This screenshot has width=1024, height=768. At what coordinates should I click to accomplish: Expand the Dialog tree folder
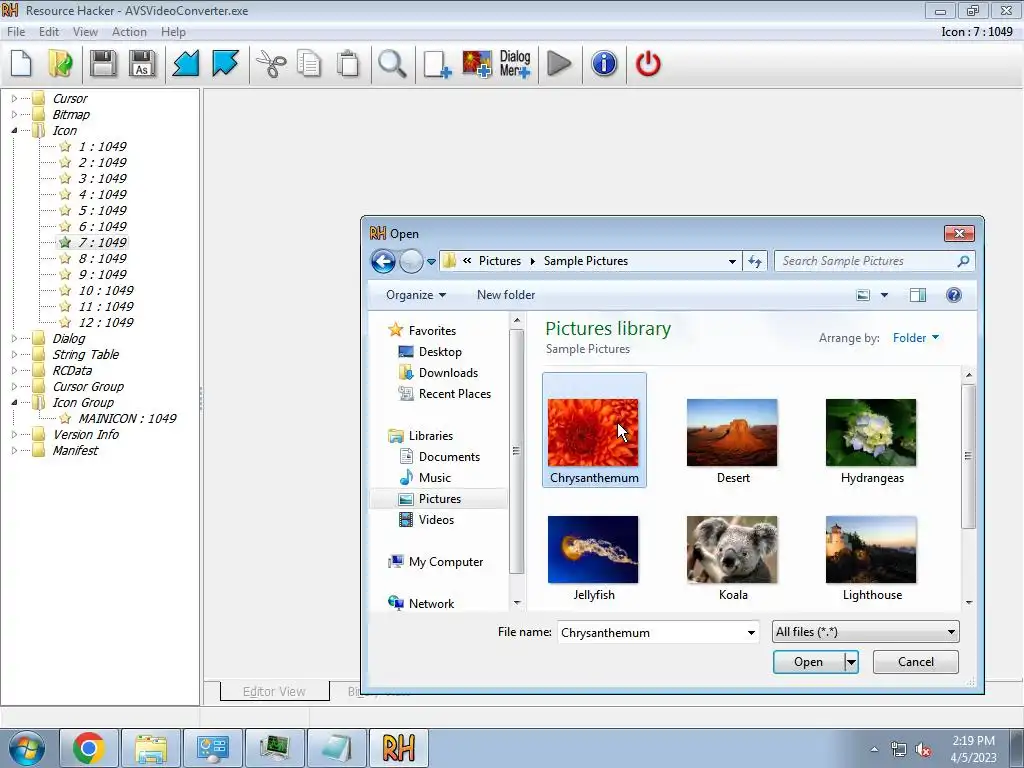click(x=14, y=338)
